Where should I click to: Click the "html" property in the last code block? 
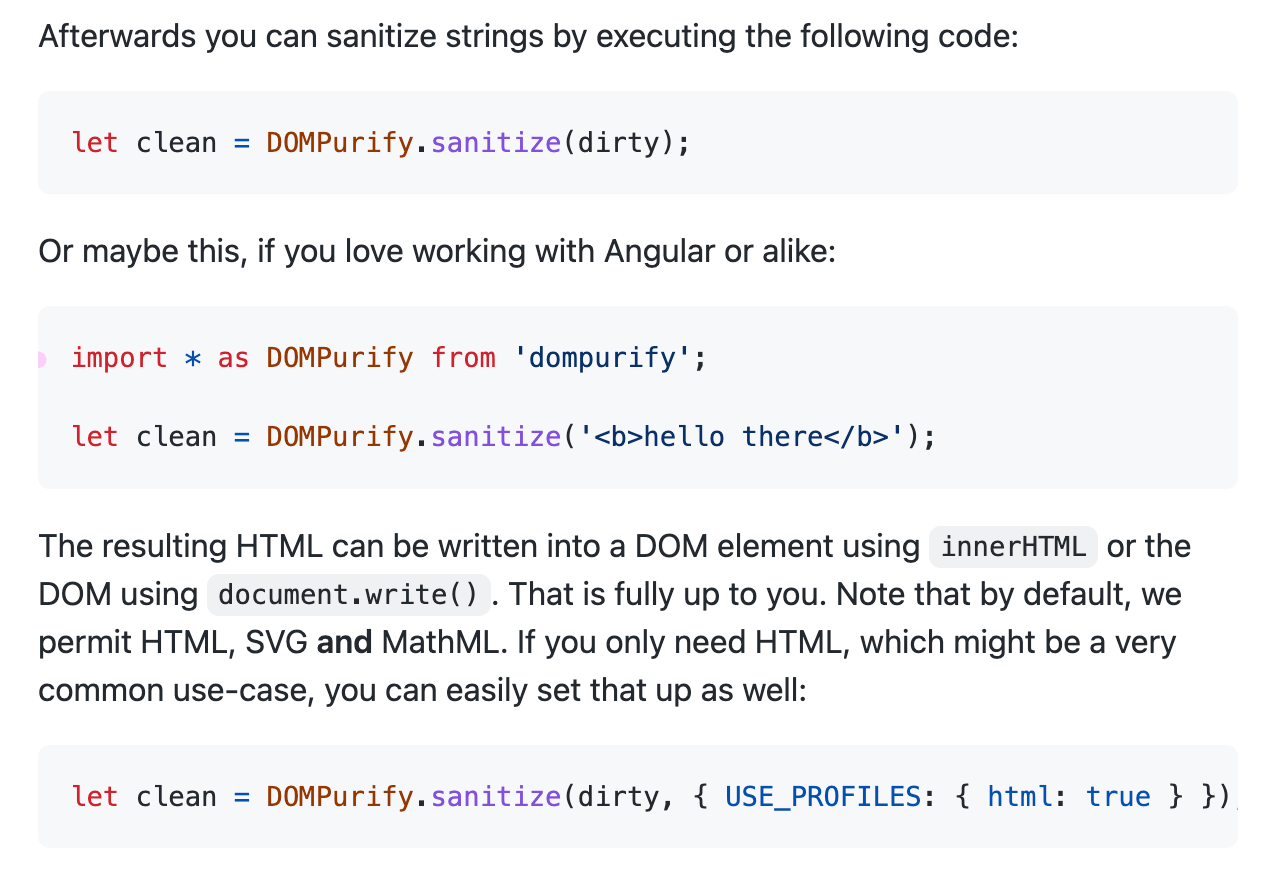click(1019, 797)
